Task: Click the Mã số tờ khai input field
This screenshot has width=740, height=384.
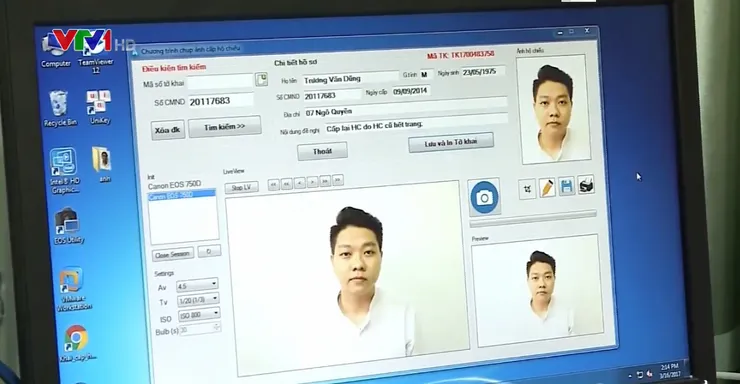Action: pyautogui.click(x=220, y=82)
